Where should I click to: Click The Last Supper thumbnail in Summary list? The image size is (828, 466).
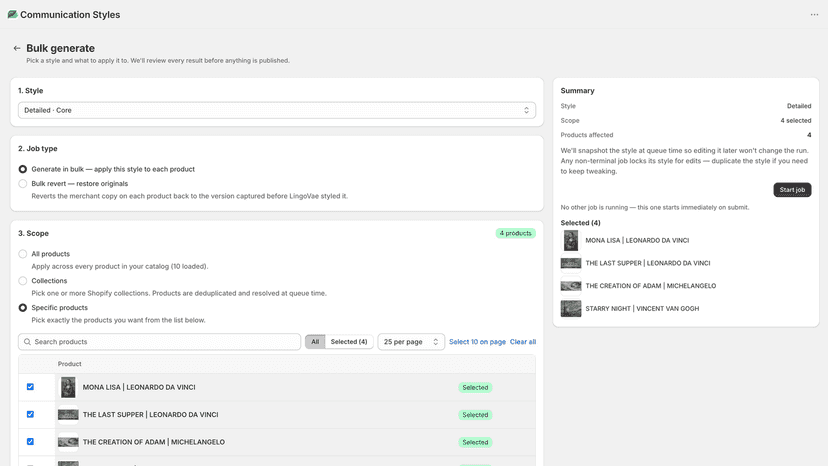point(571,263)
